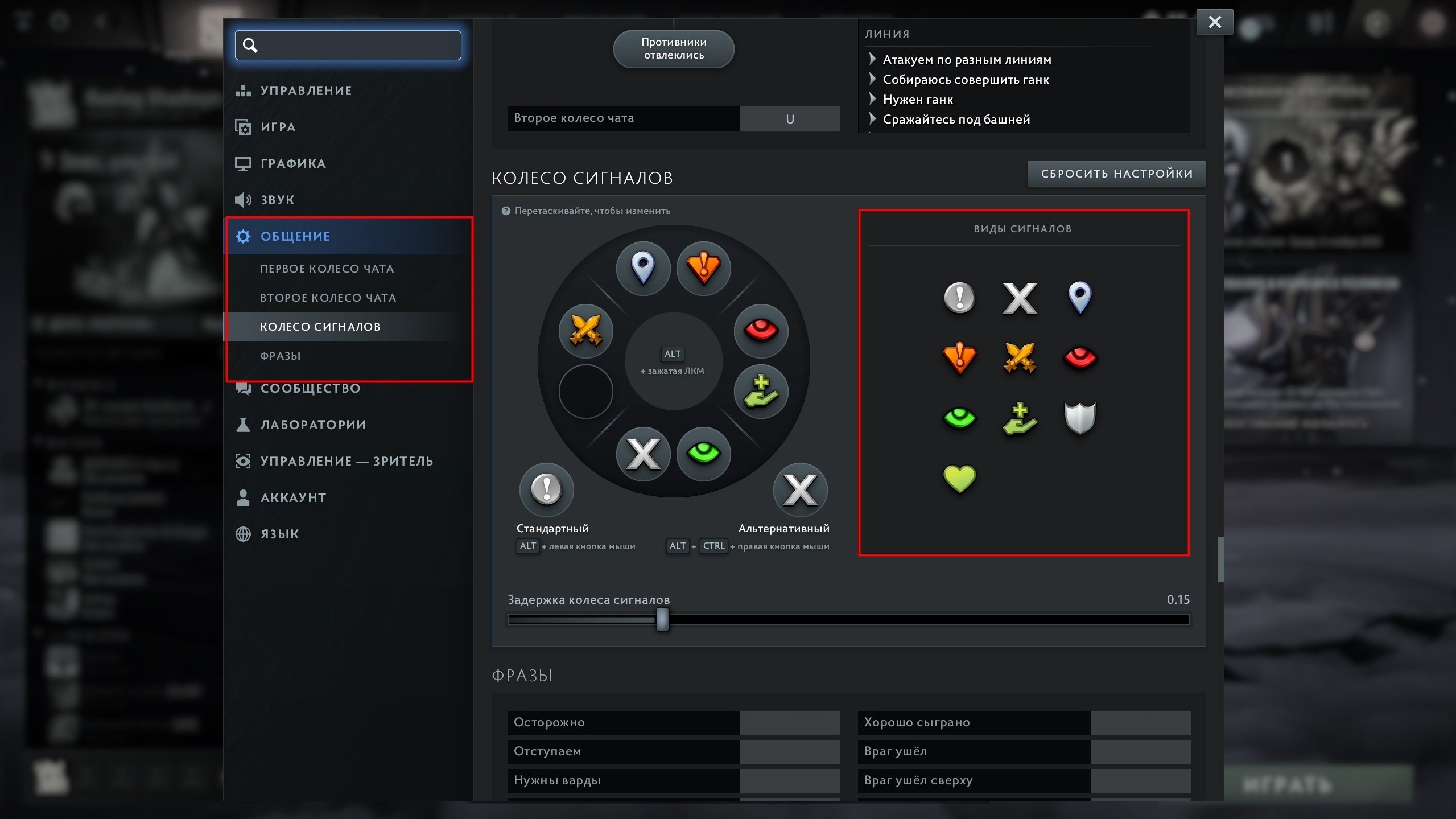Viewport: 1456px width, 819px height.
Task: Click the green heart signal icon
Action: pos(959,478)
